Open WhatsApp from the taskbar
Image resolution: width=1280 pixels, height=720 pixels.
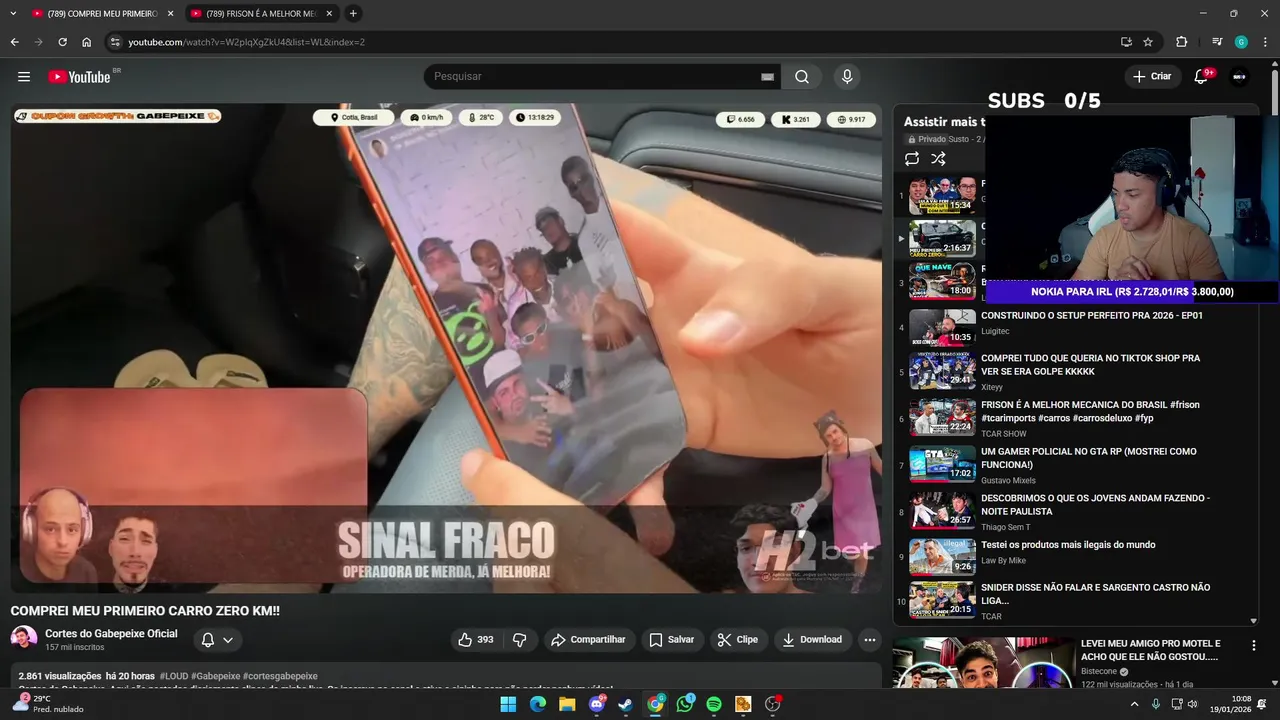click(684, 705)
